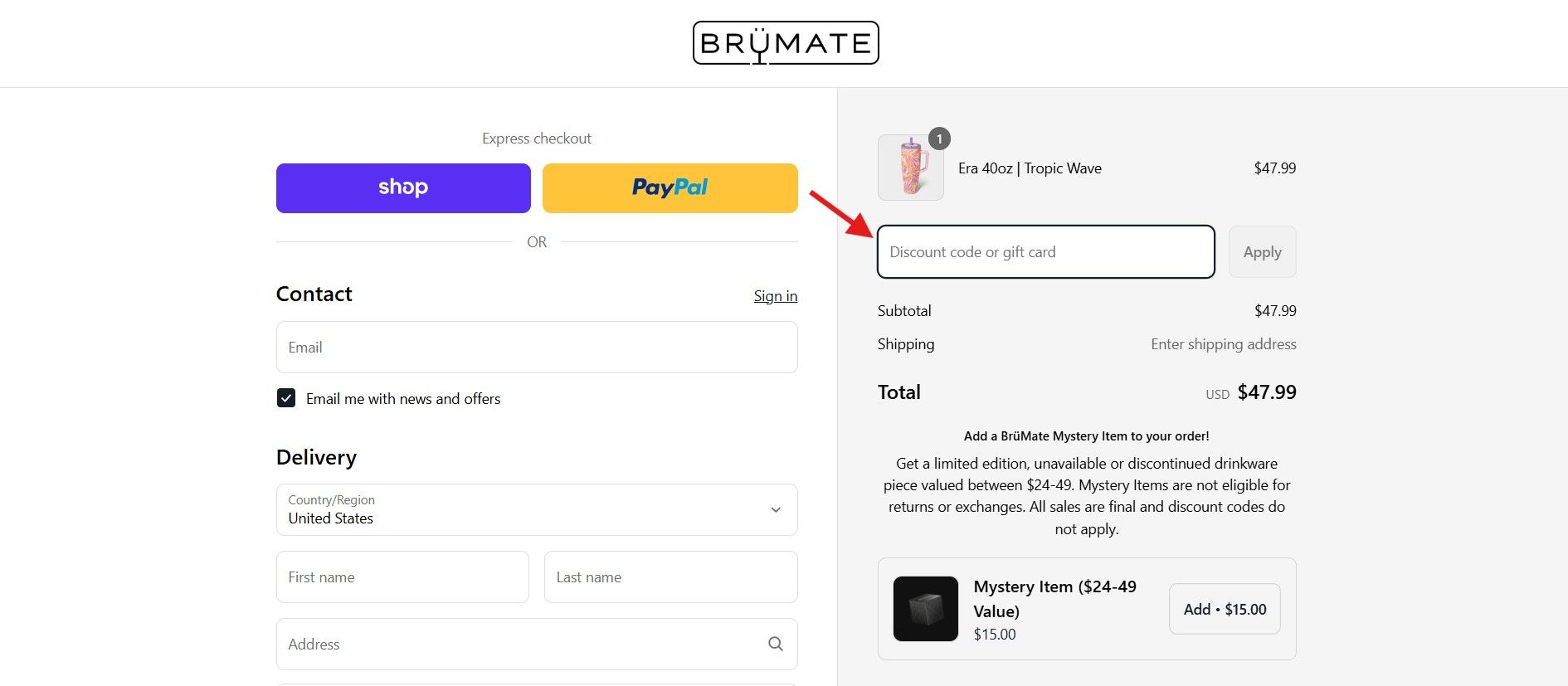
Task: Focus the Discount code or gift card field
Action: pyautogui.click(x=1045, y=252)
